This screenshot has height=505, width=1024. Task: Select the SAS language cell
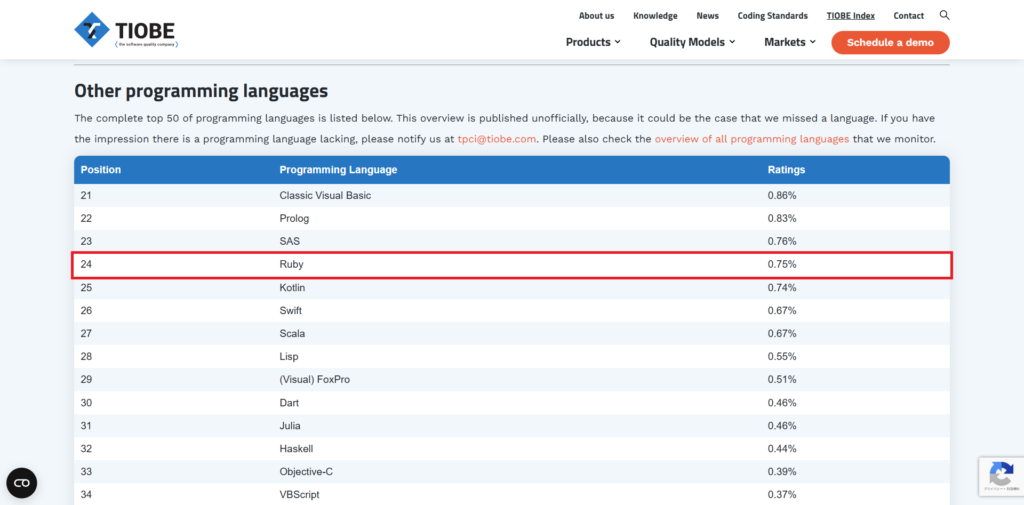[x=290, y=242]
